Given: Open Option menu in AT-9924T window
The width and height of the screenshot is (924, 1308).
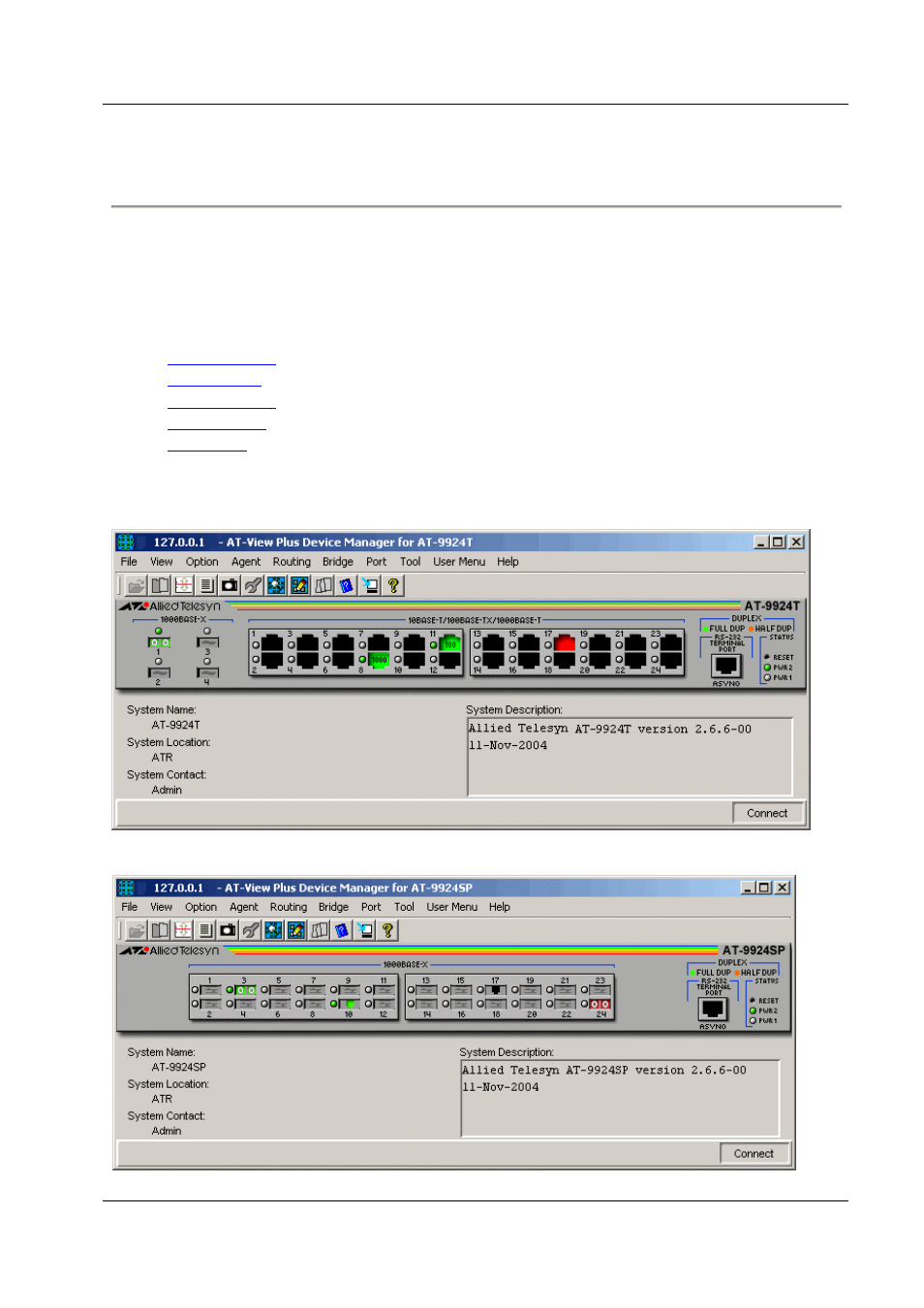Looking at the screenshot, I should tap(201, 562).
